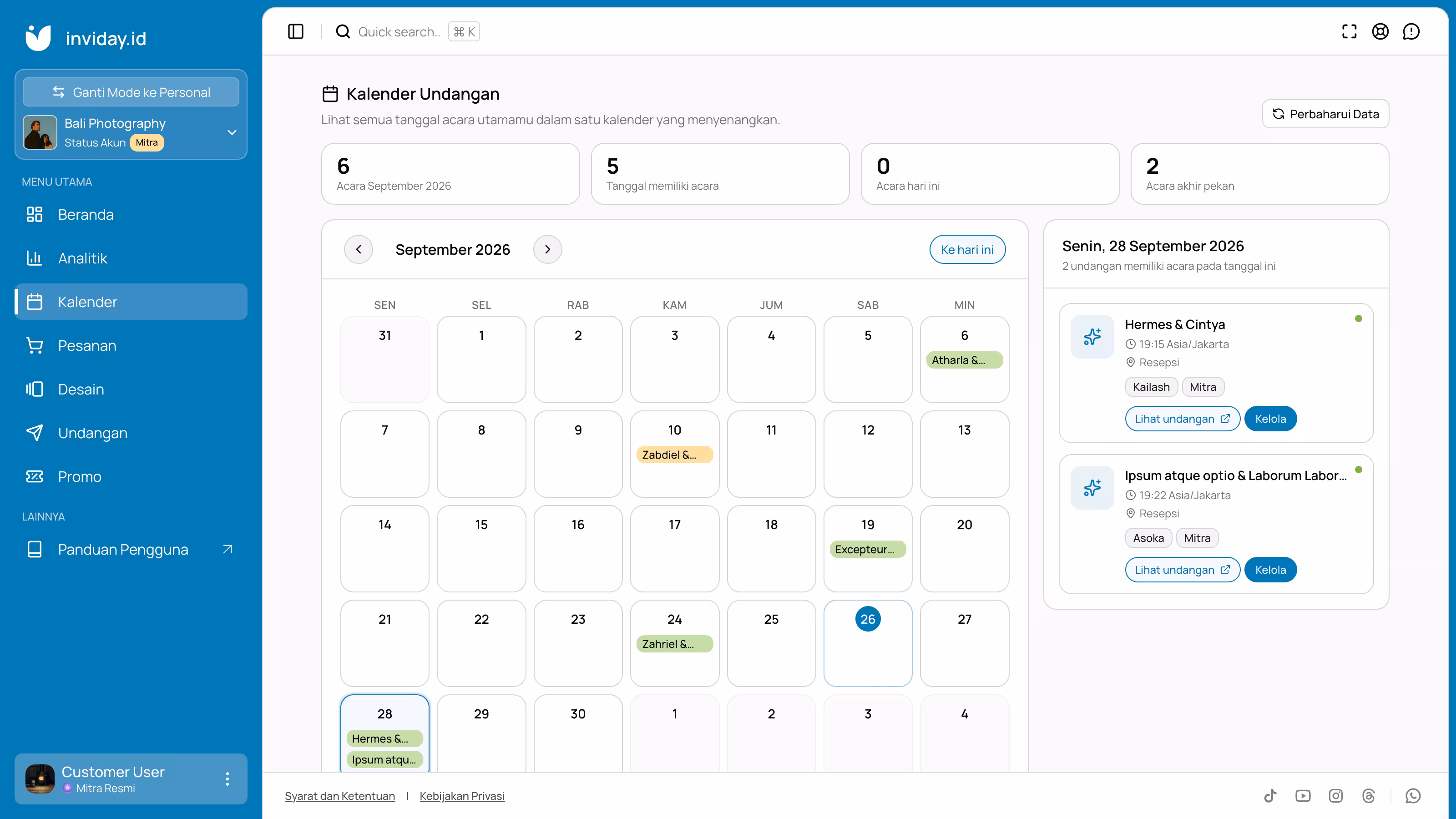
Task: Go to next month arrow
Action: pos(547,249)
